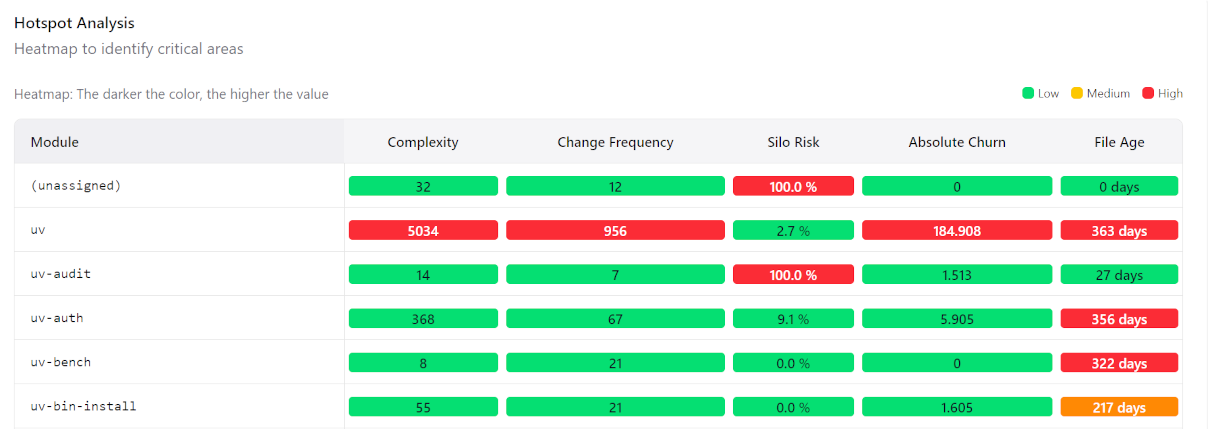
Task: Click the green Low legend swatch
Action: (x=1027, y=94)
